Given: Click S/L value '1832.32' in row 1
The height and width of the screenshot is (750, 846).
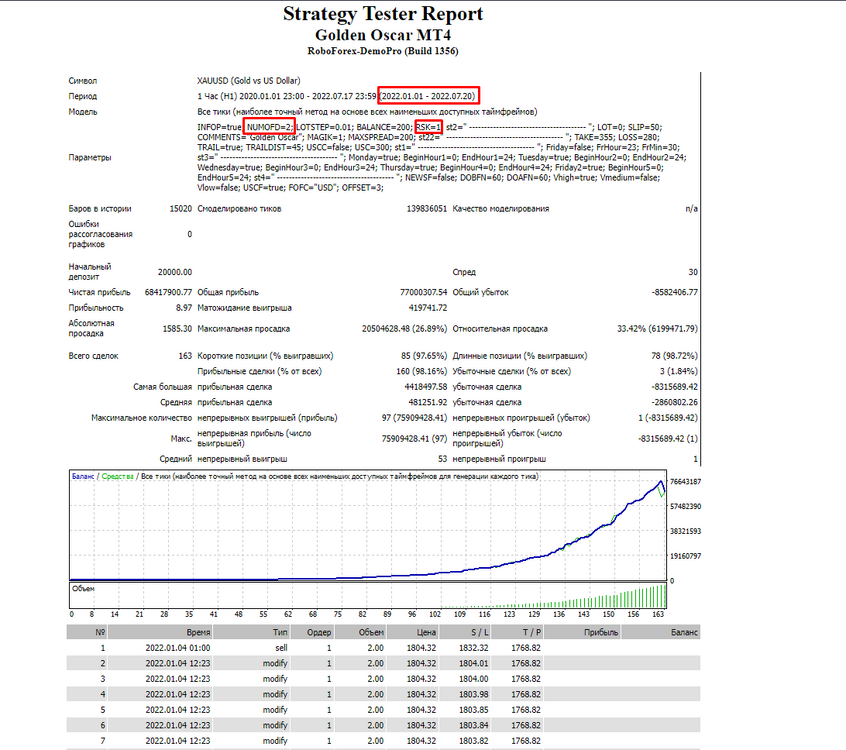Looking at the screenshot, I should [x=474, y=648].
